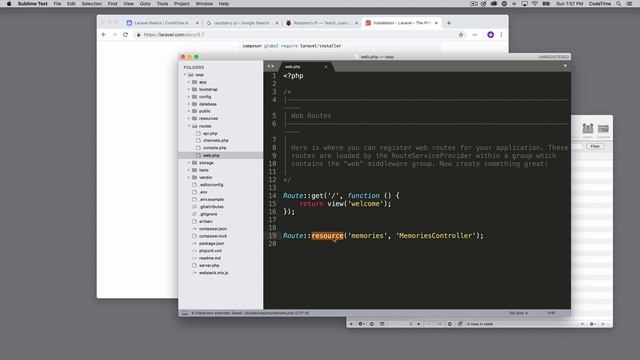This screenshot has height=360, width=640.
Task: Toggle the sidebar panel icon in status bar
Action: tap(185, 313)
